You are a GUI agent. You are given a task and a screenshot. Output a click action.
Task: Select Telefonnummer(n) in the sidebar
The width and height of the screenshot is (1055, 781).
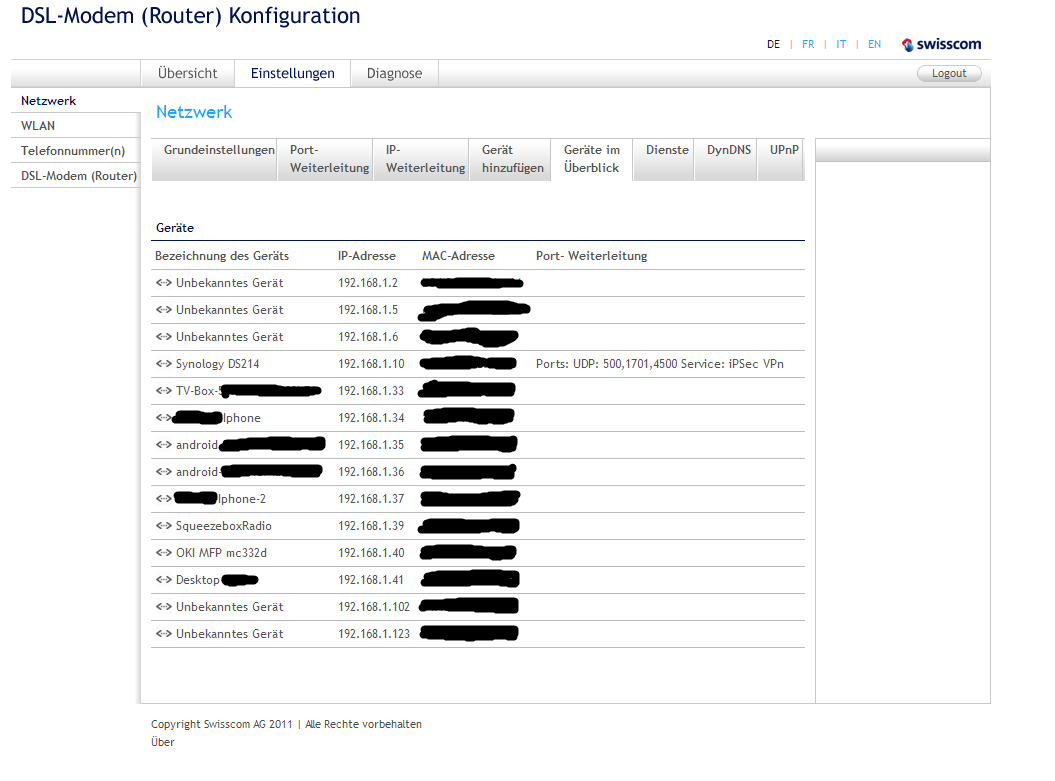(73, 151)
